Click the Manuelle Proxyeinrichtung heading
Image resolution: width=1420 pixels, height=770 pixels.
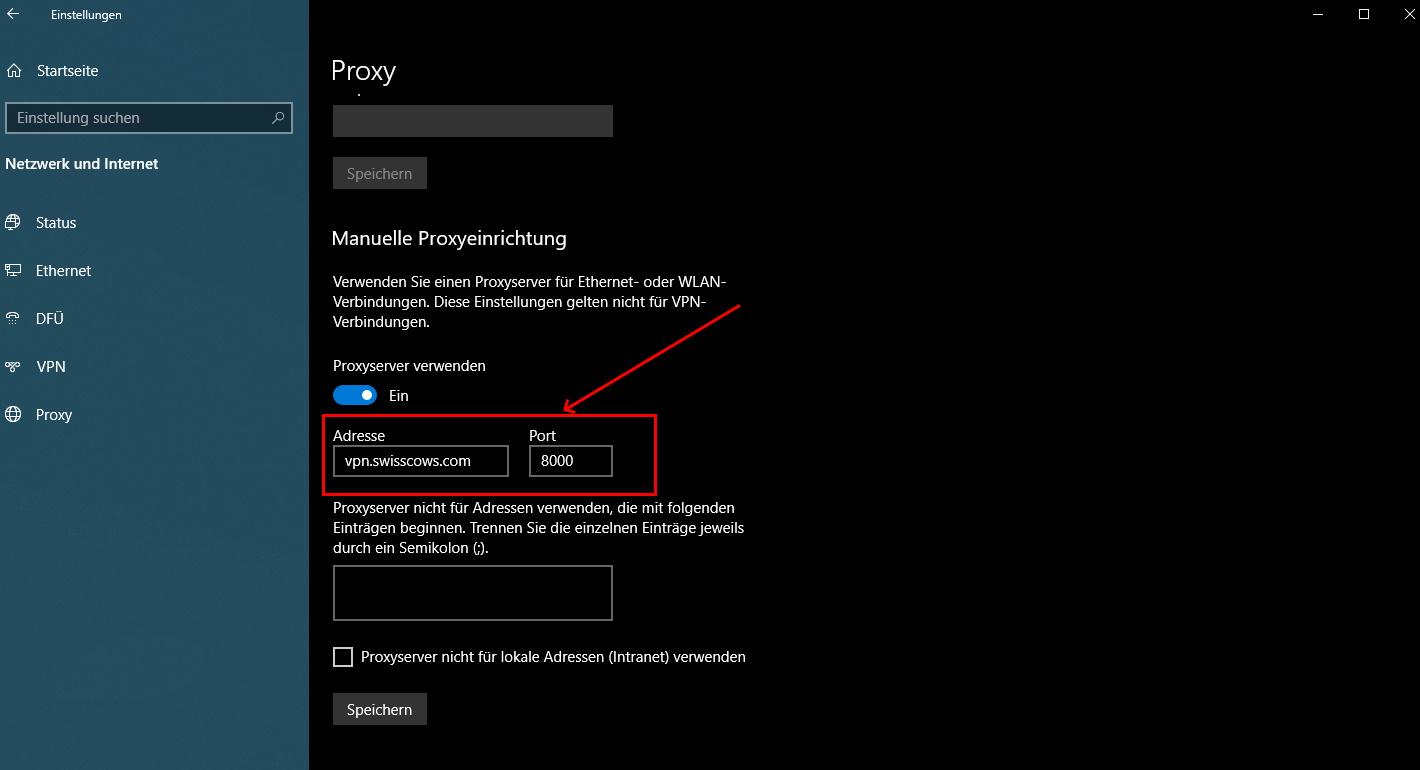(x=449, y=238)
